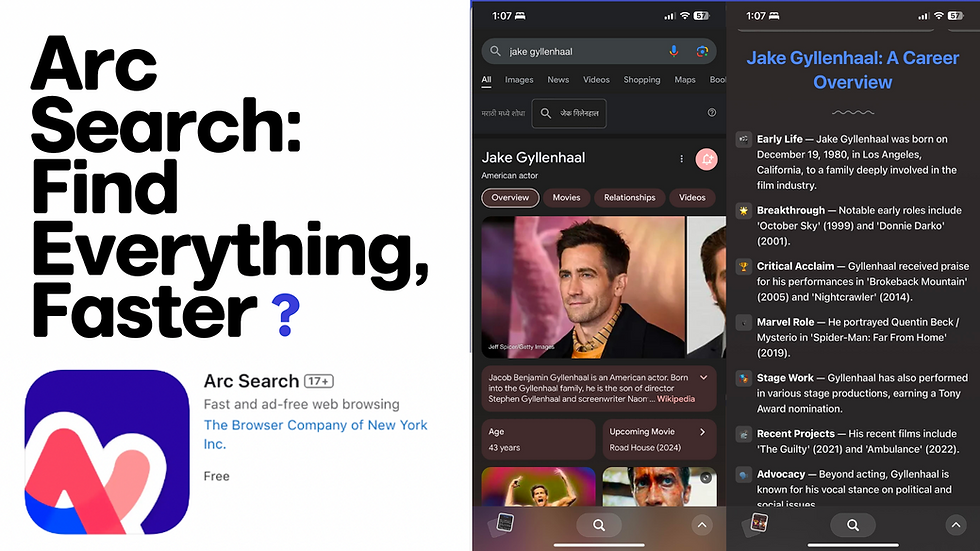Tap the voice search microphone icon
Screen dimensions: 980x551
tap(674, 51)
